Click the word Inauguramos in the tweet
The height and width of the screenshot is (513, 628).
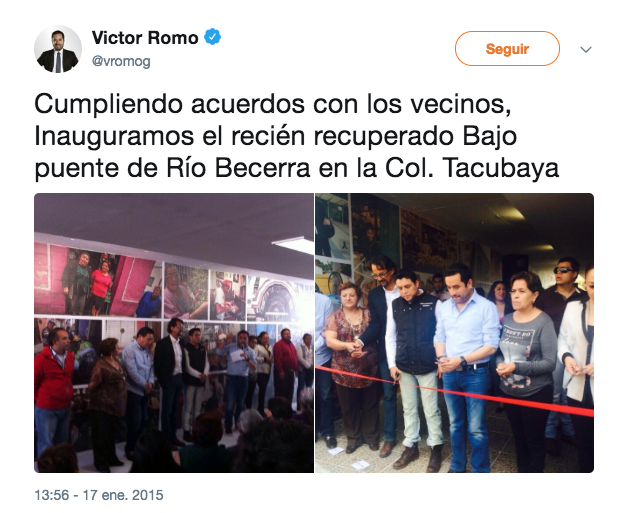coord(114,136)
